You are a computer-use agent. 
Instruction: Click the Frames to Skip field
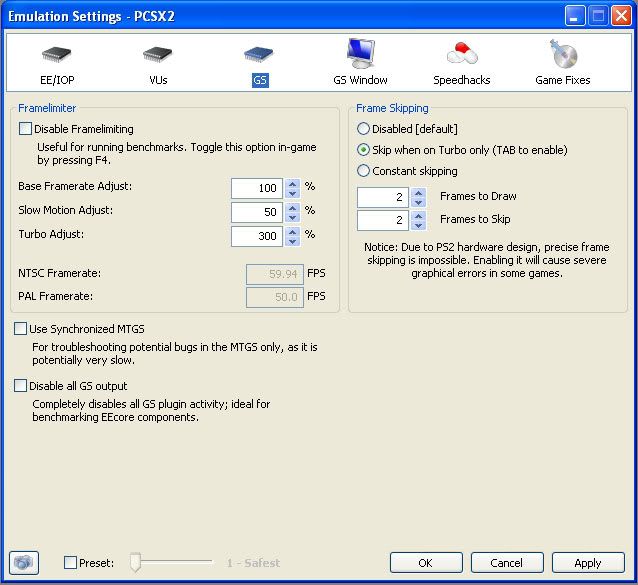pos(383,220)
